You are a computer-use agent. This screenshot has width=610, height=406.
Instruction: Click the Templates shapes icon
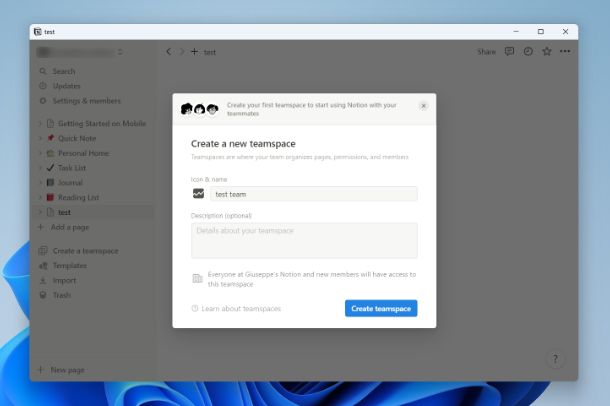43,266
